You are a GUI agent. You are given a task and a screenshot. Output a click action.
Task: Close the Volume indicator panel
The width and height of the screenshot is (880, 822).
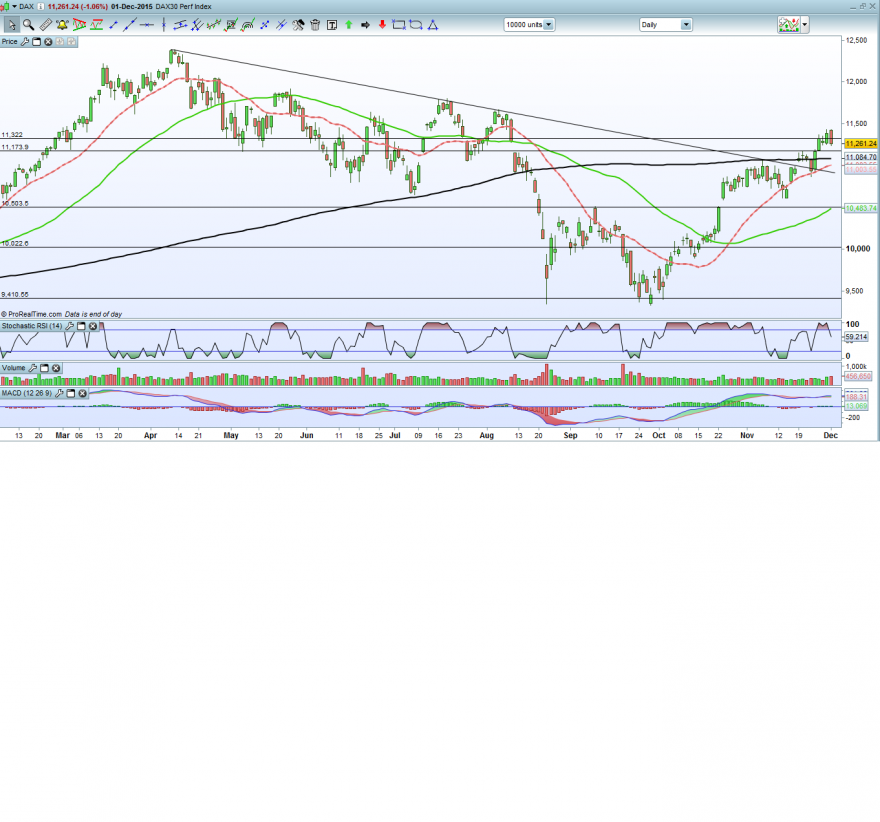click(x=56, y=368)
